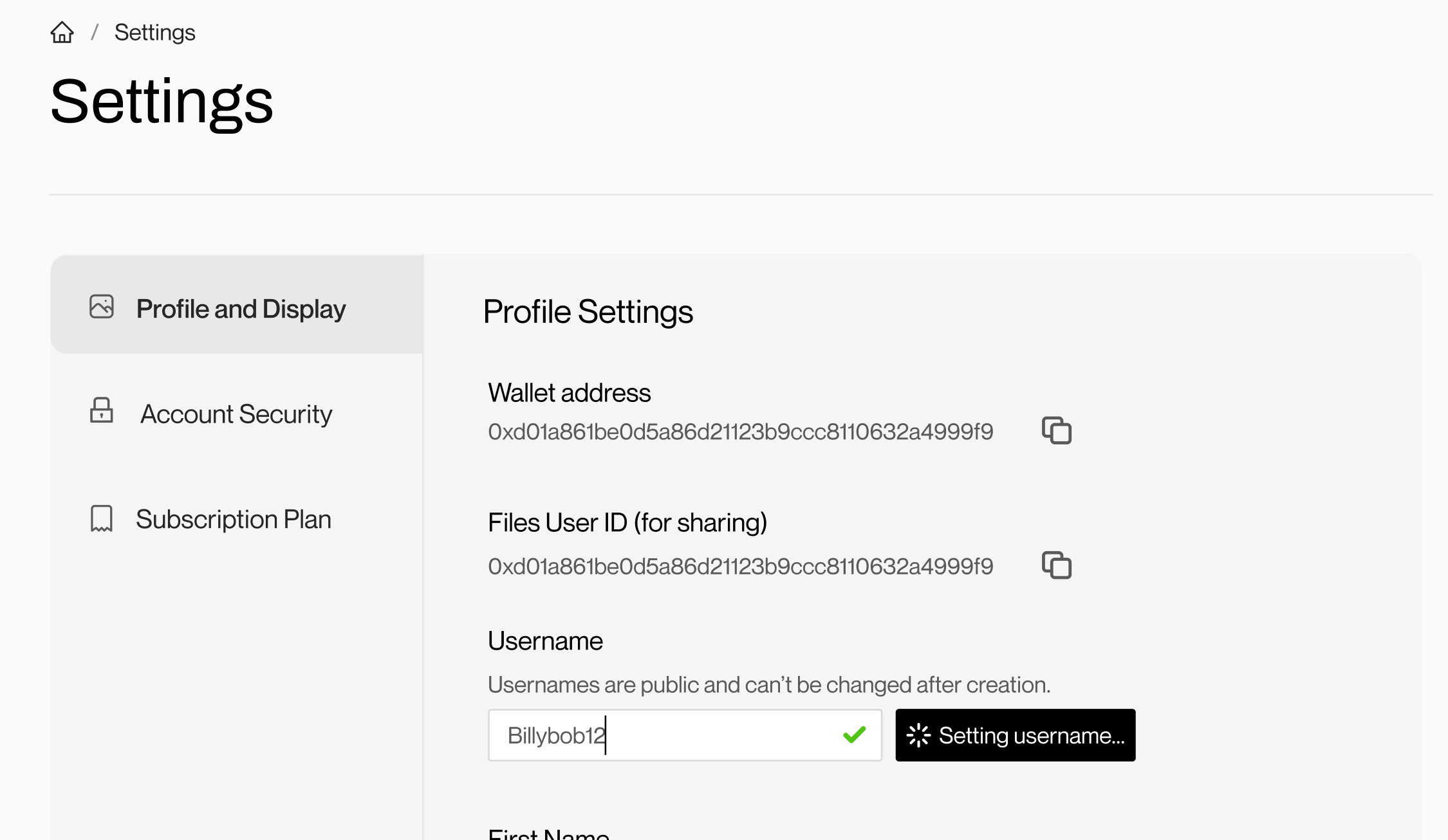
Task: Switch to the Account Security tab
Action: click(236, 414)
